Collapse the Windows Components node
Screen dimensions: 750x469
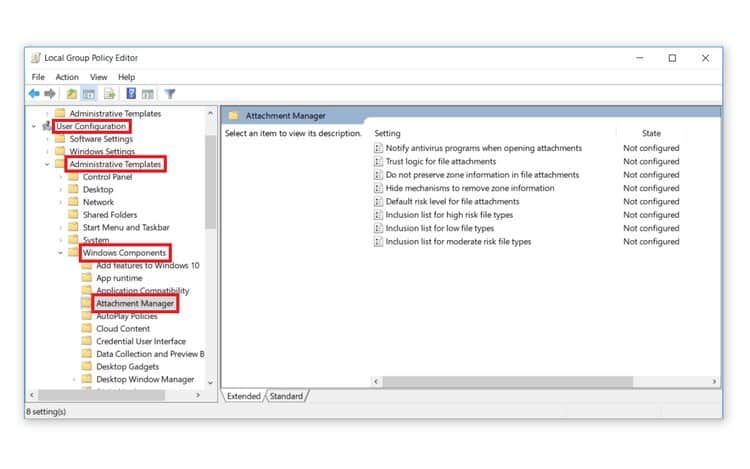pyautogui.click(x=60, y=253)
